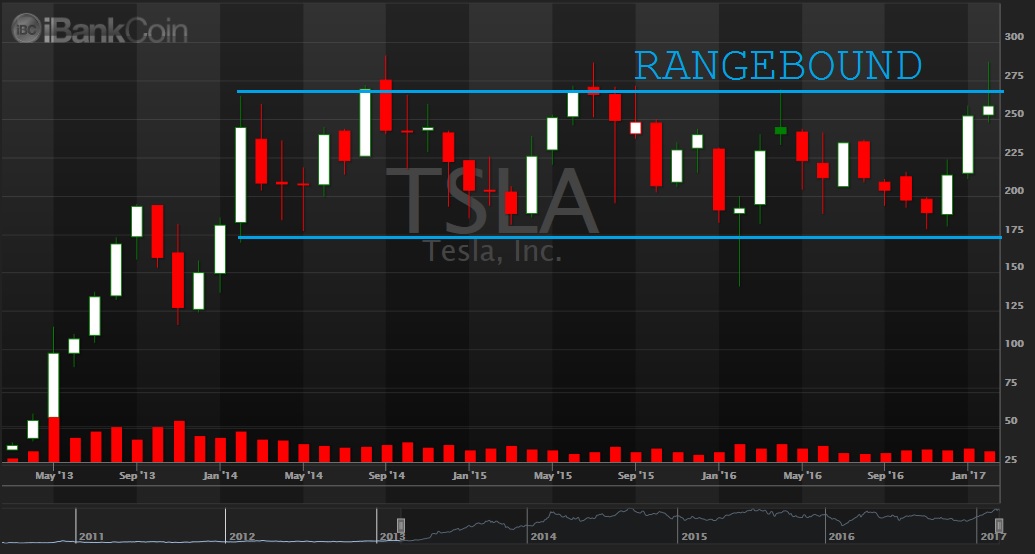
Task: Click 2012 in the navigator timeline
Action: tap(242, 537)
